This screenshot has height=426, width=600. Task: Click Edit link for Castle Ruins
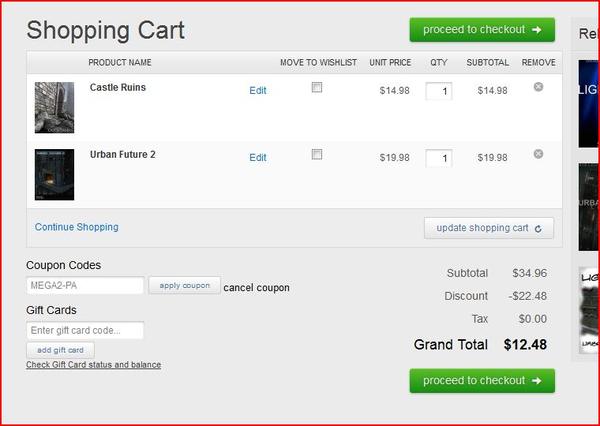(x=258, y=91)
